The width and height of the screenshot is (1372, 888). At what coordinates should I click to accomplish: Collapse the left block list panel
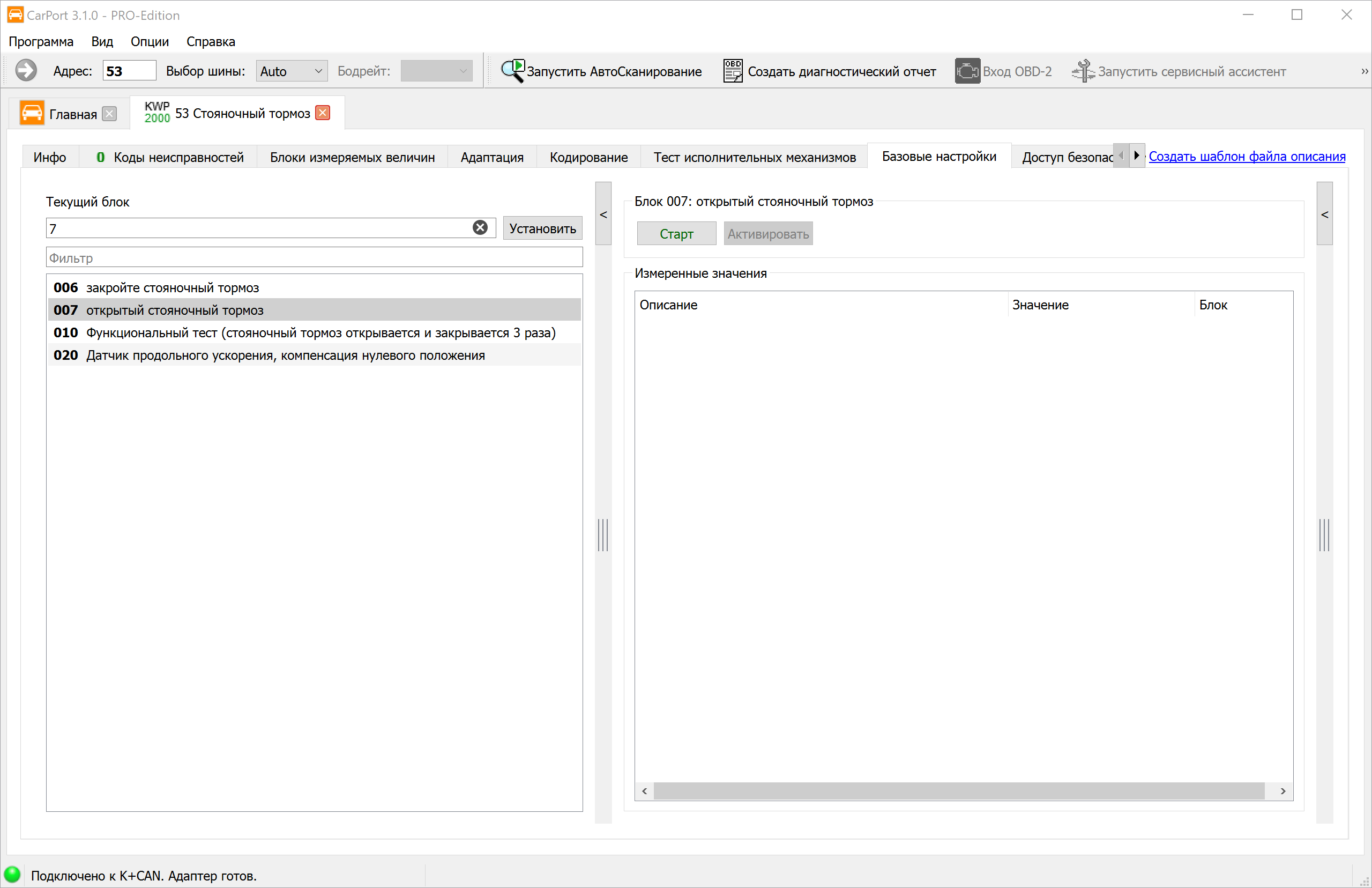tap(603, 214)
